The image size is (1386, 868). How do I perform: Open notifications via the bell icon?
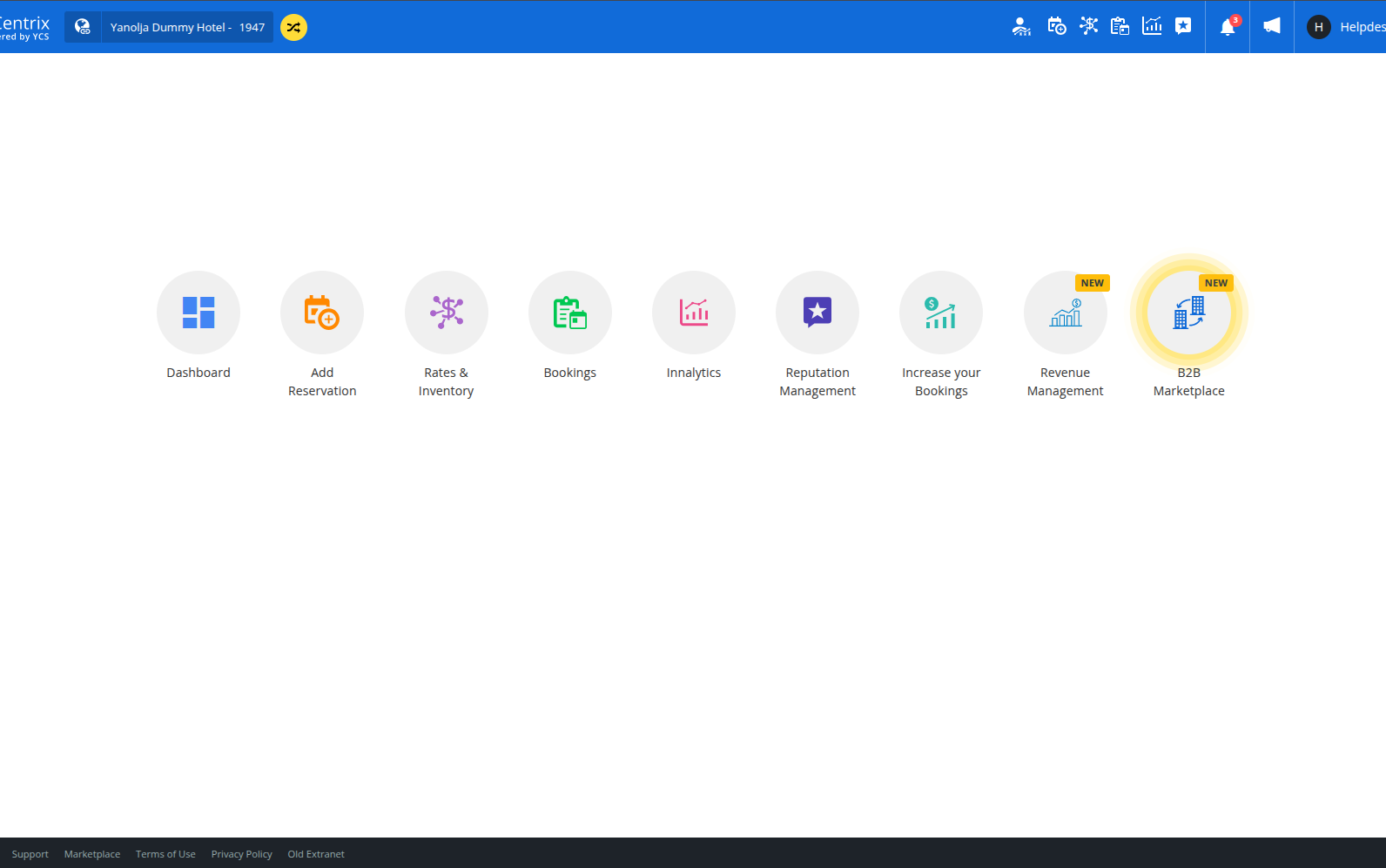pyautogui.click(x=1228, y=27)
